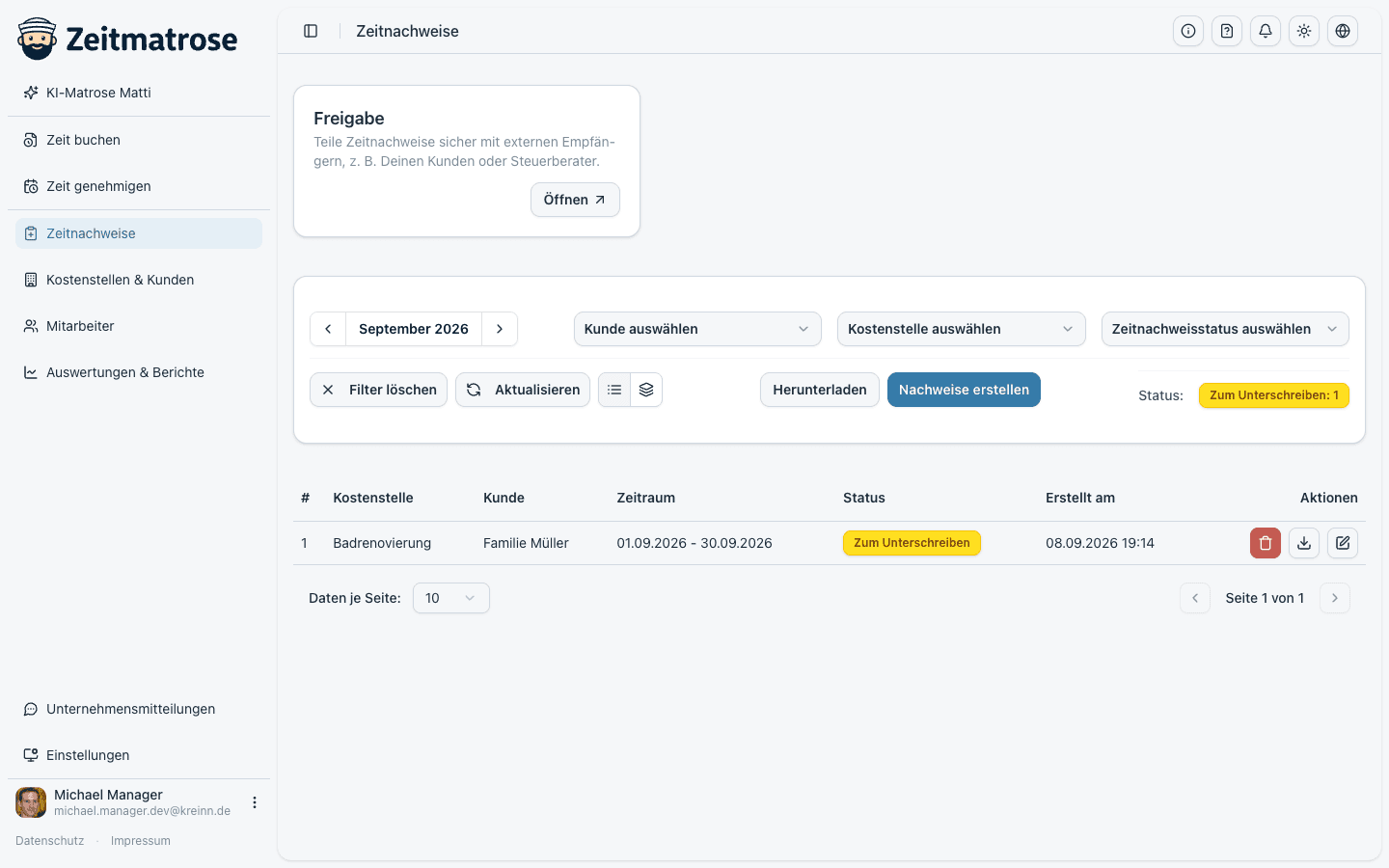Click the Aktualisieren button
The image size is (1389, 868).
pyautogui.click(x=523, y=390)
